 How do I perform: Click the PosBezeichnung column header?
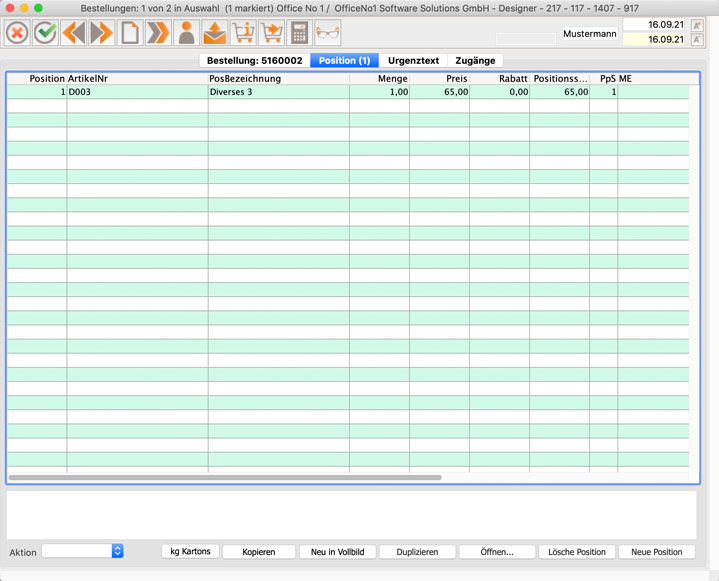(279, 78)
